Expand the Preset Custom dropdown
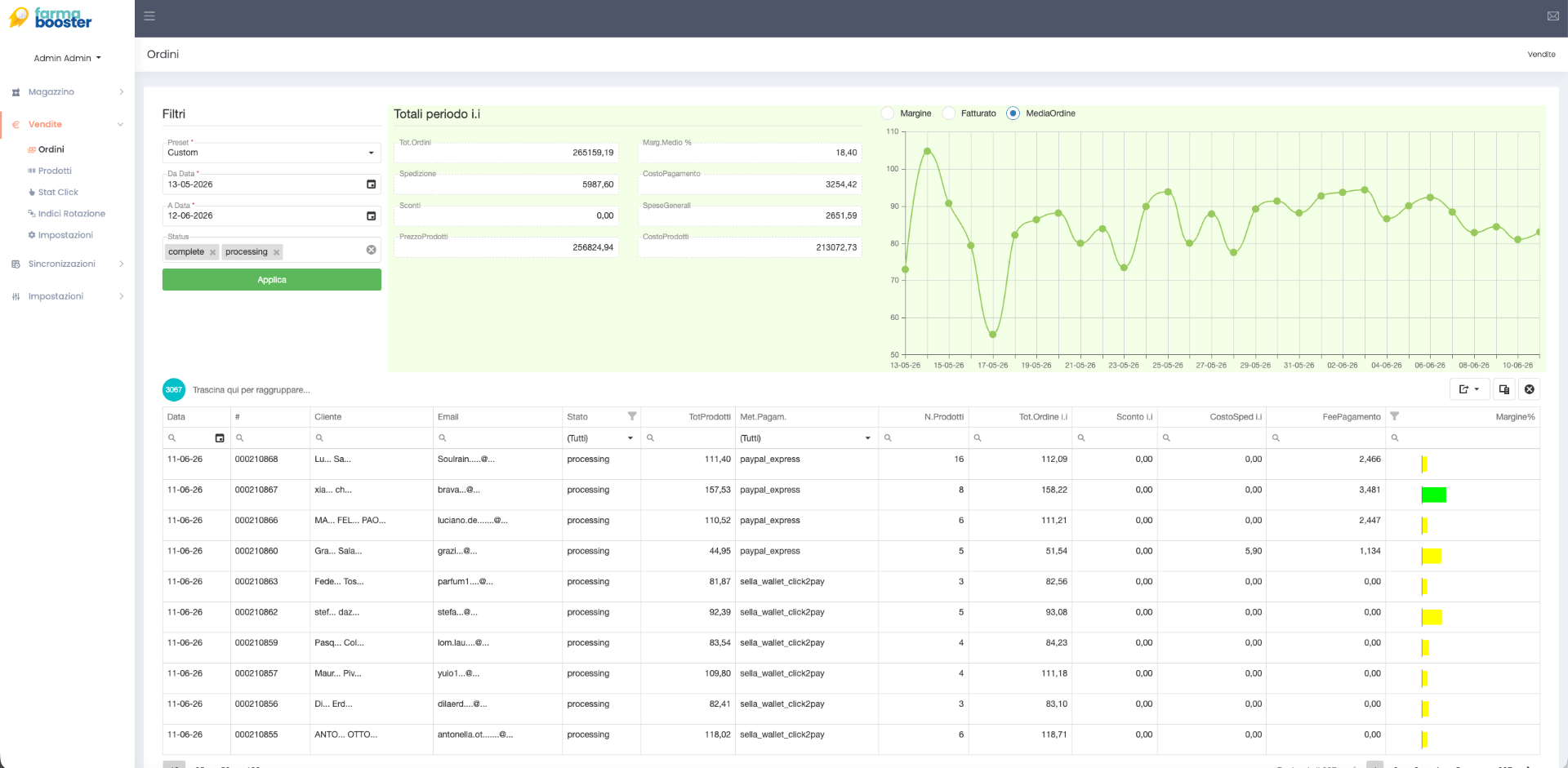This screenshot has height=768, width=1568. 271,153
